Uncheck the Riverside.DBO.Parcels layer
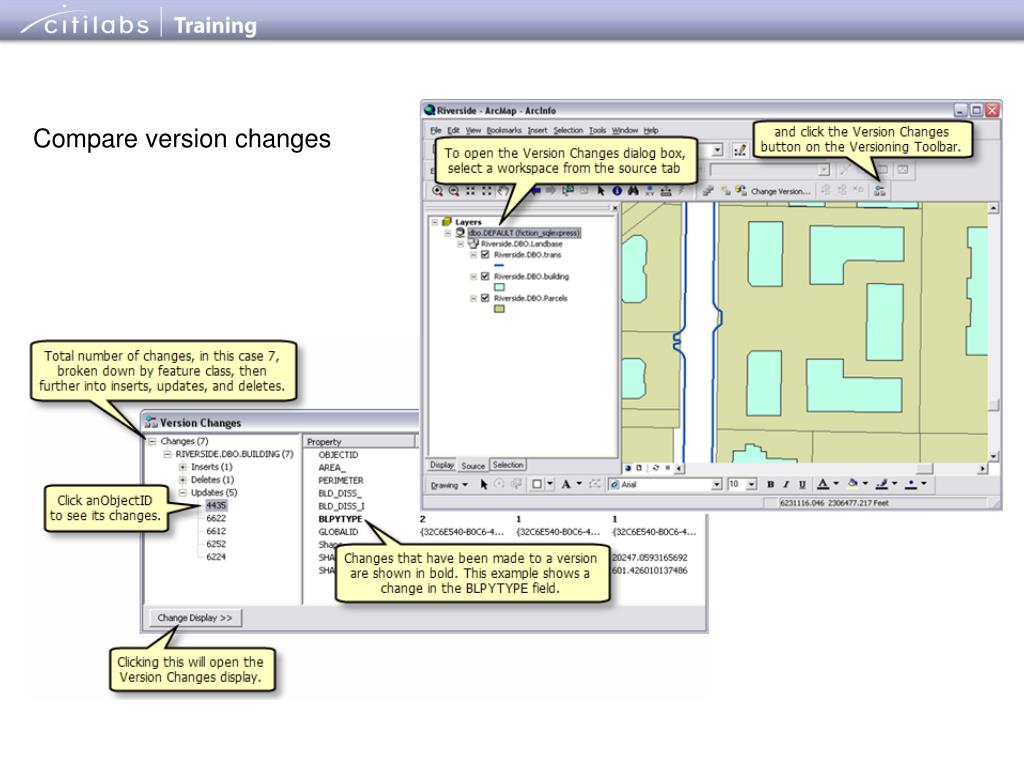Viewport: 1024px width, 768px height. coord(485,298)
